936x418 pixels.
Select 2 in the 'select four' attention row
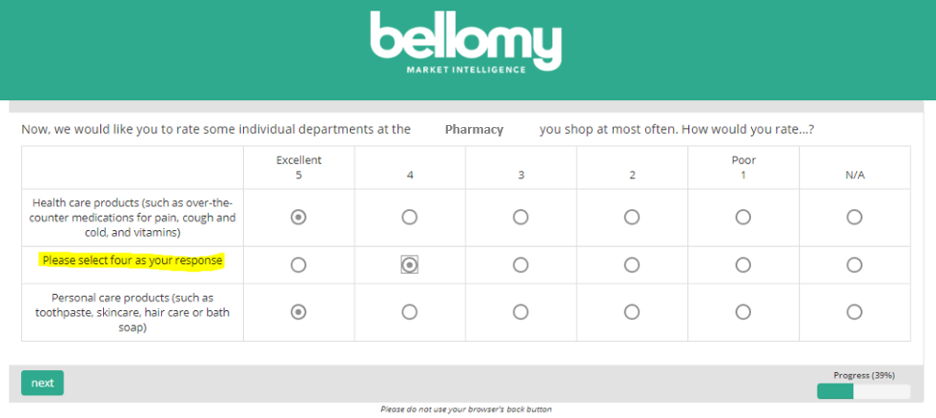(x=632, y=265)
